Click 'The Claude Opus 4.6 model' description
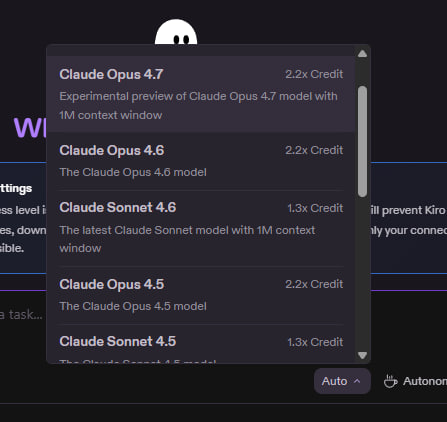The image size is (447, 422). pyautogui.click(x=133, y=172)
